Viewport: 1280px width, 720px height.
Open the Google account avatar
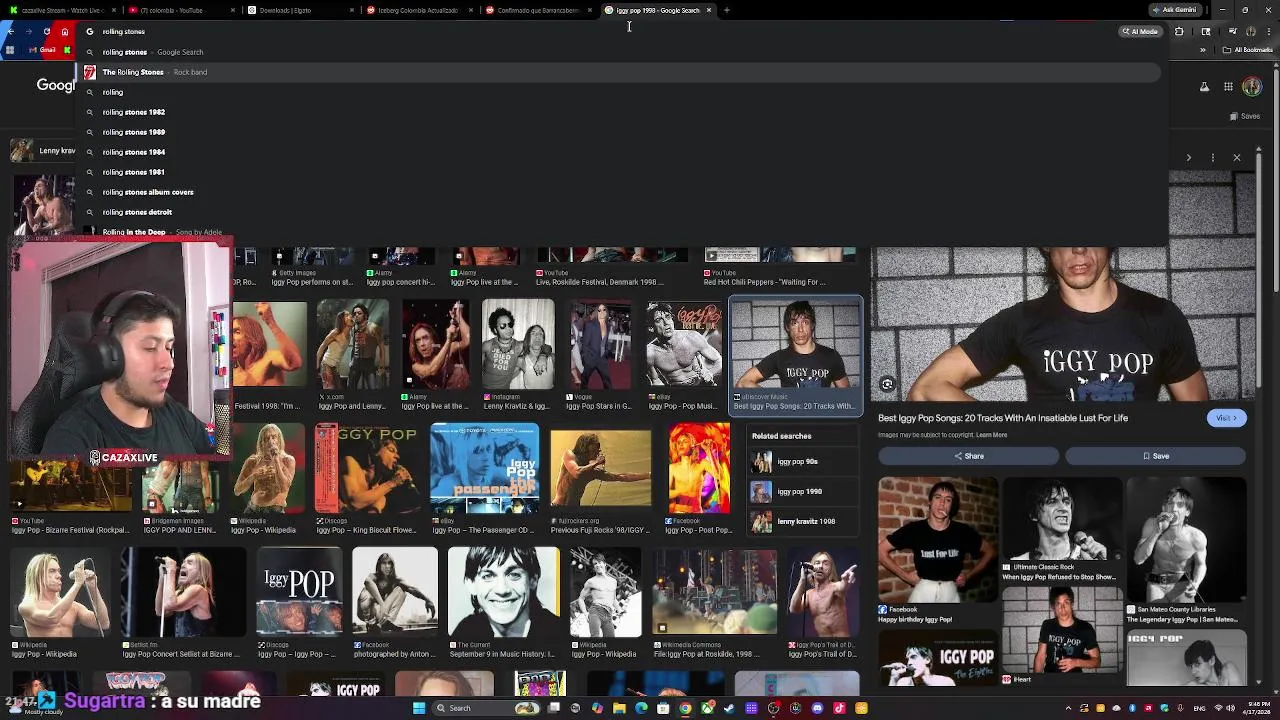pyautogui.click(x=1252, y=86)
